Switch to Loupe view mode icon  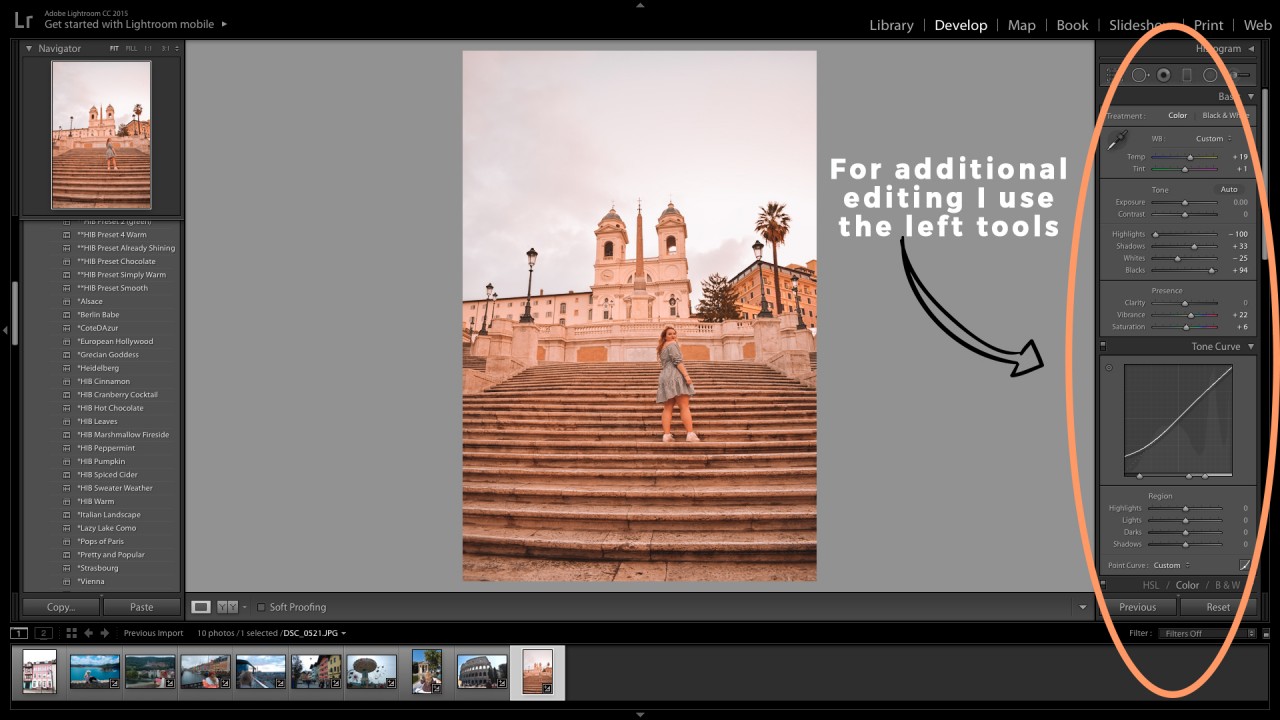(201, 607)
